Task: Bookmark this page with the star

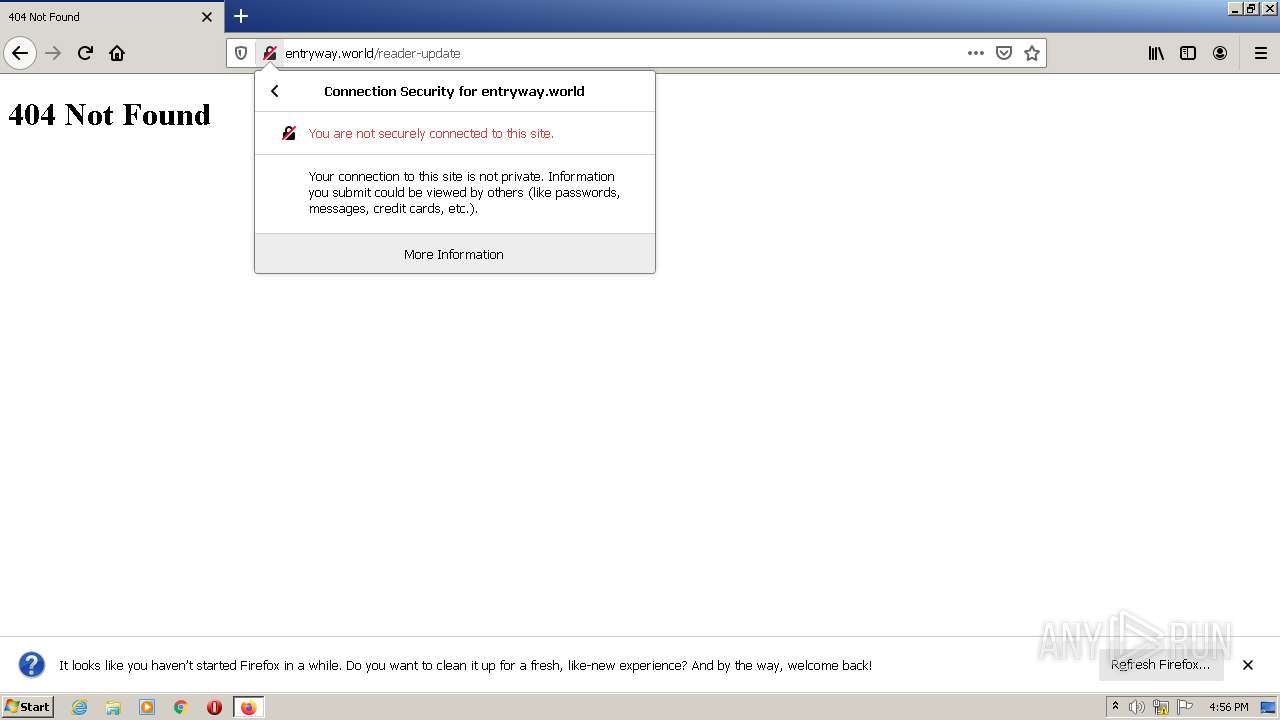Action: coord(1032,53)
